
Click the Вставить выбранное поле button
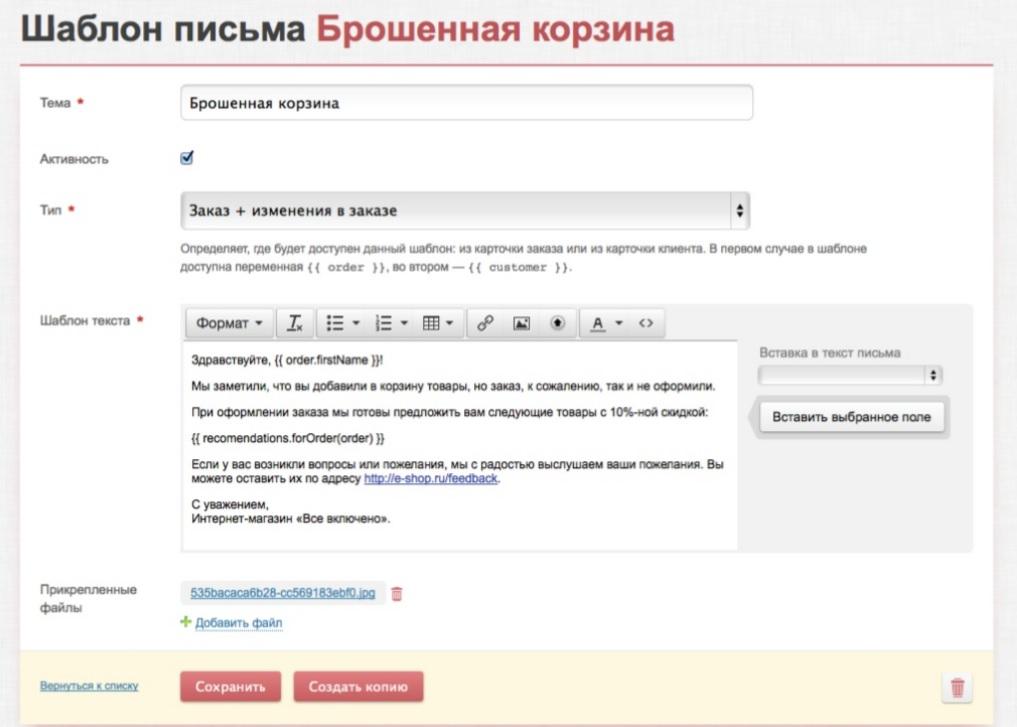click(x=852, y=417)
